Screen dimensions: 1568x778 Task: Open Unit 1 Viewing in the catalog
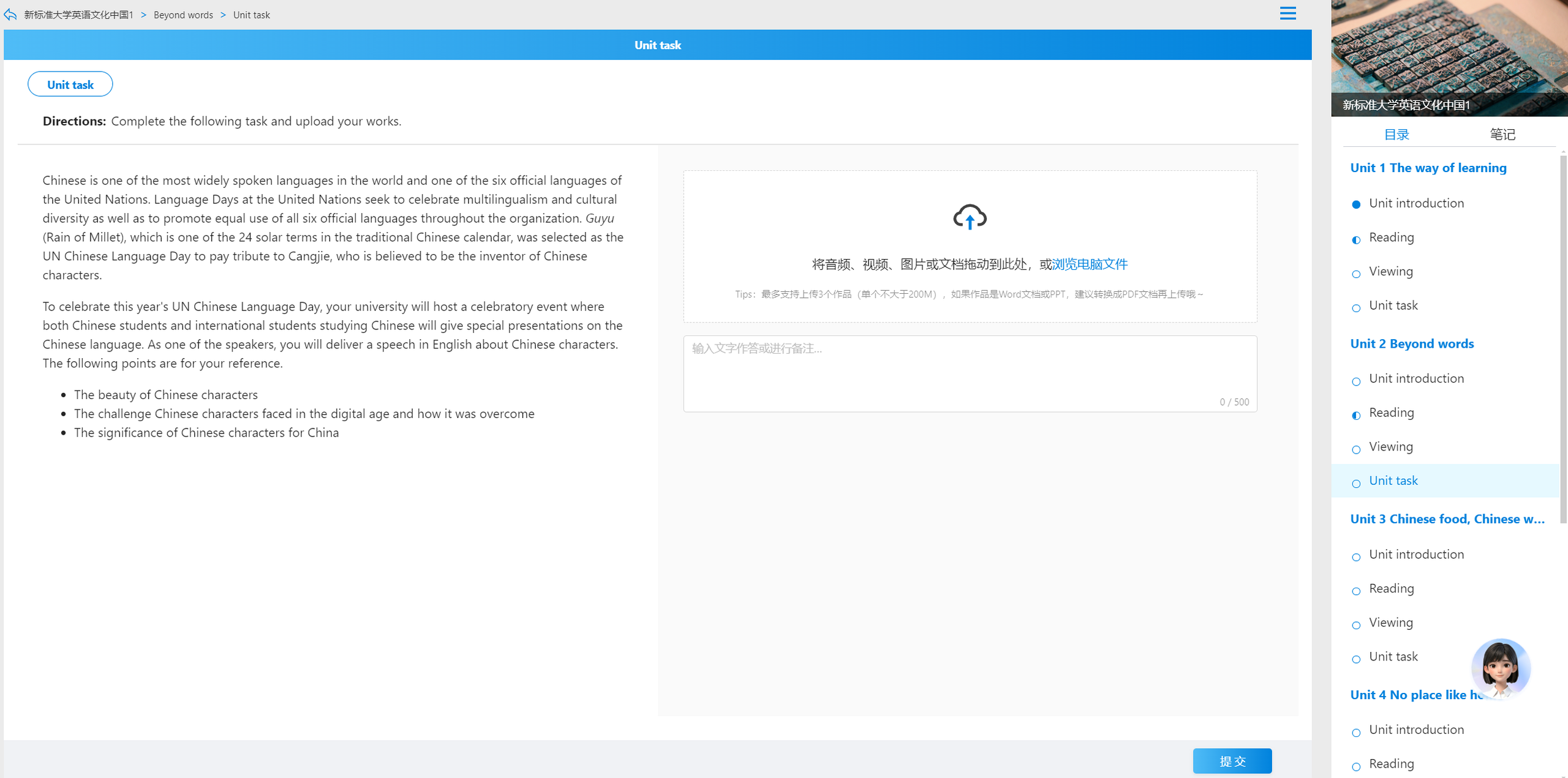pos(1390,271)
